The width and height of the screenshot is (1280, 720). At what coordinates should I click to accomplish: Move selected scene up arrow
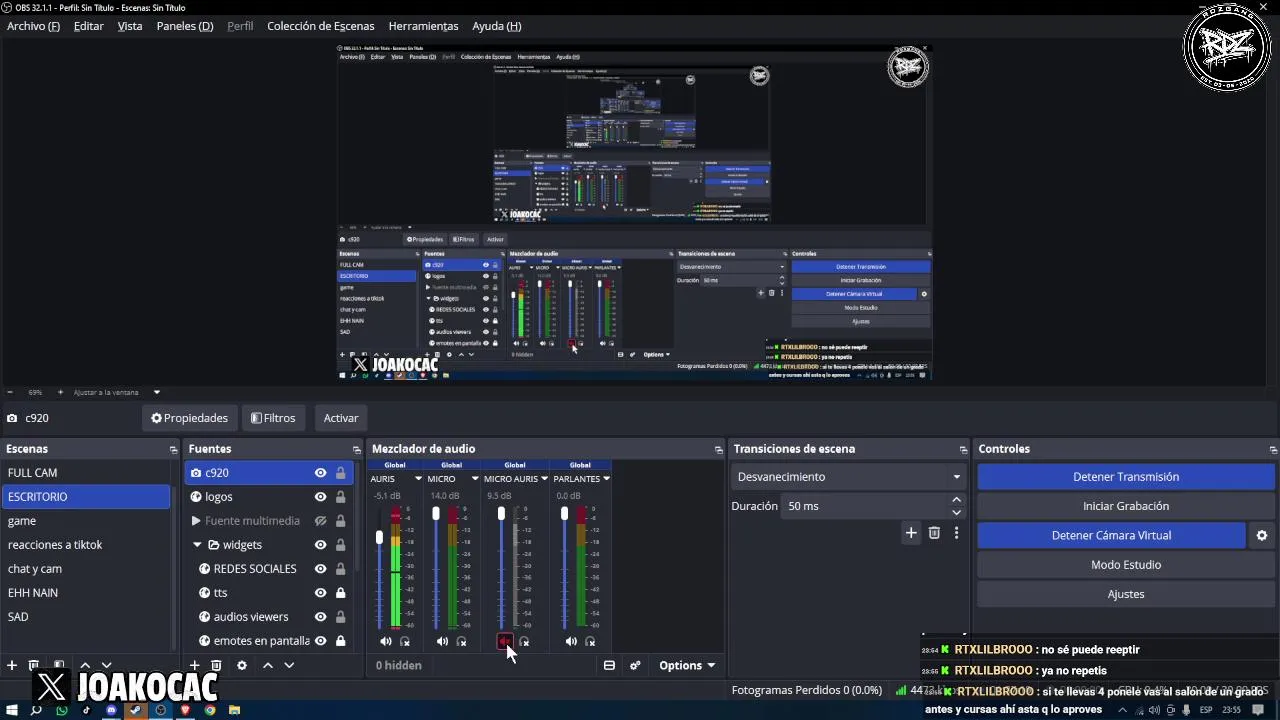point(85,665)
